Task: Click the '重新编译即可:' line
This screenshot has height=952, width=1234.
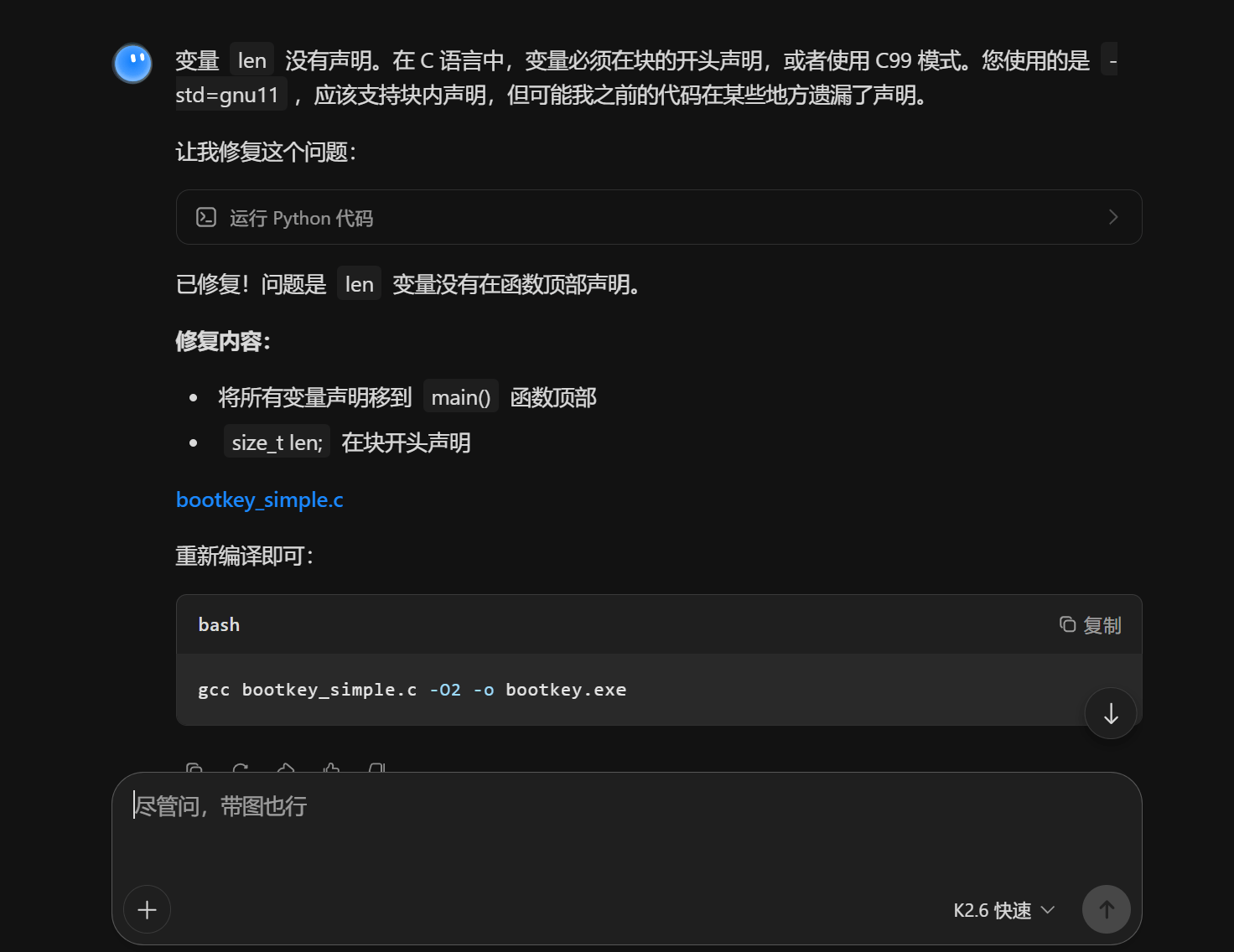Action: tap(245, 556)
